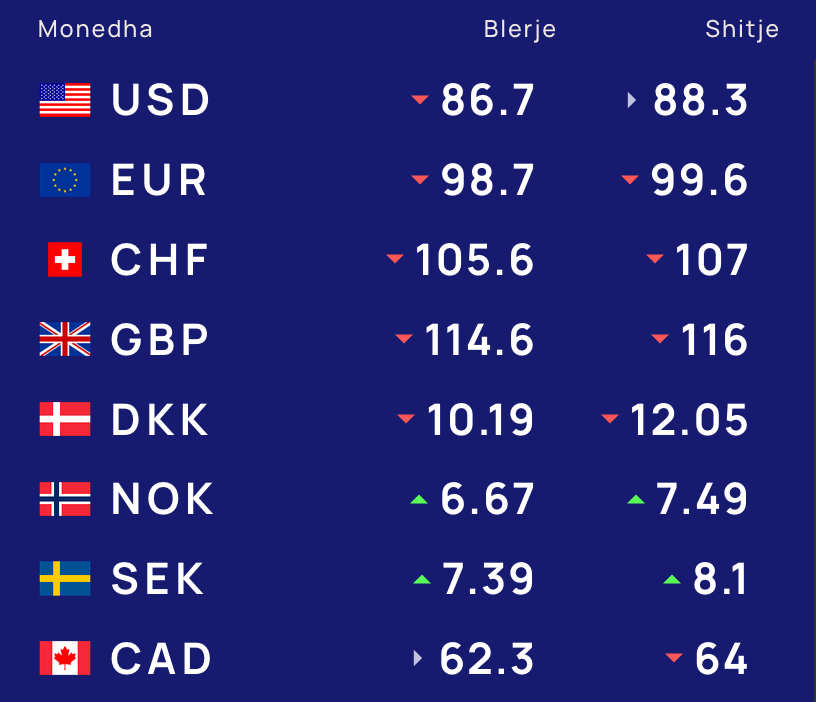Screen dimensions: 816x702
Task: Click gray right arrow beside CAD 62.3
Action: [x=417, y=658]
